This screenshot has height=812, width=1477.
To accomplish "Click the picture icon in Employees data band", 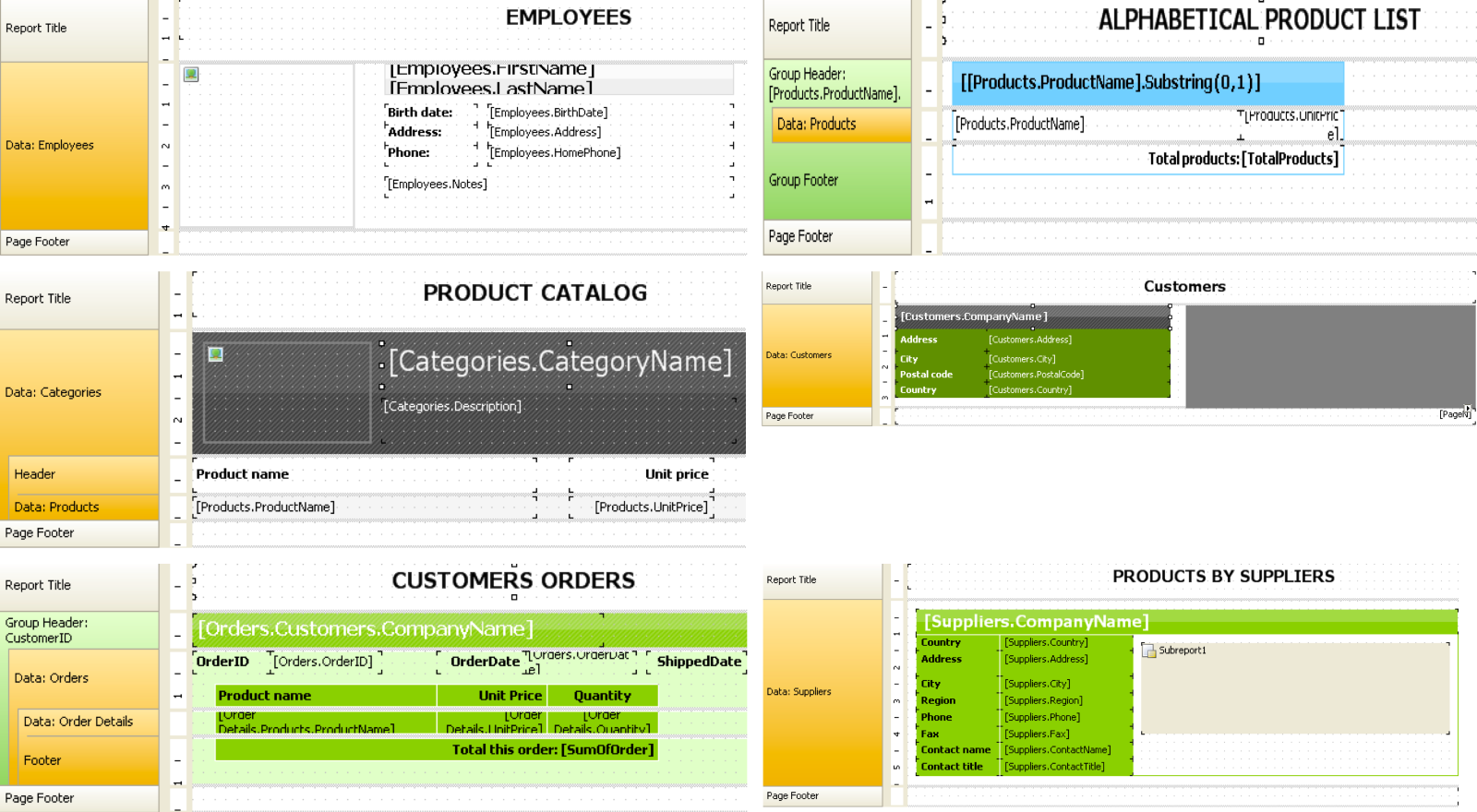I will (191, 75).
